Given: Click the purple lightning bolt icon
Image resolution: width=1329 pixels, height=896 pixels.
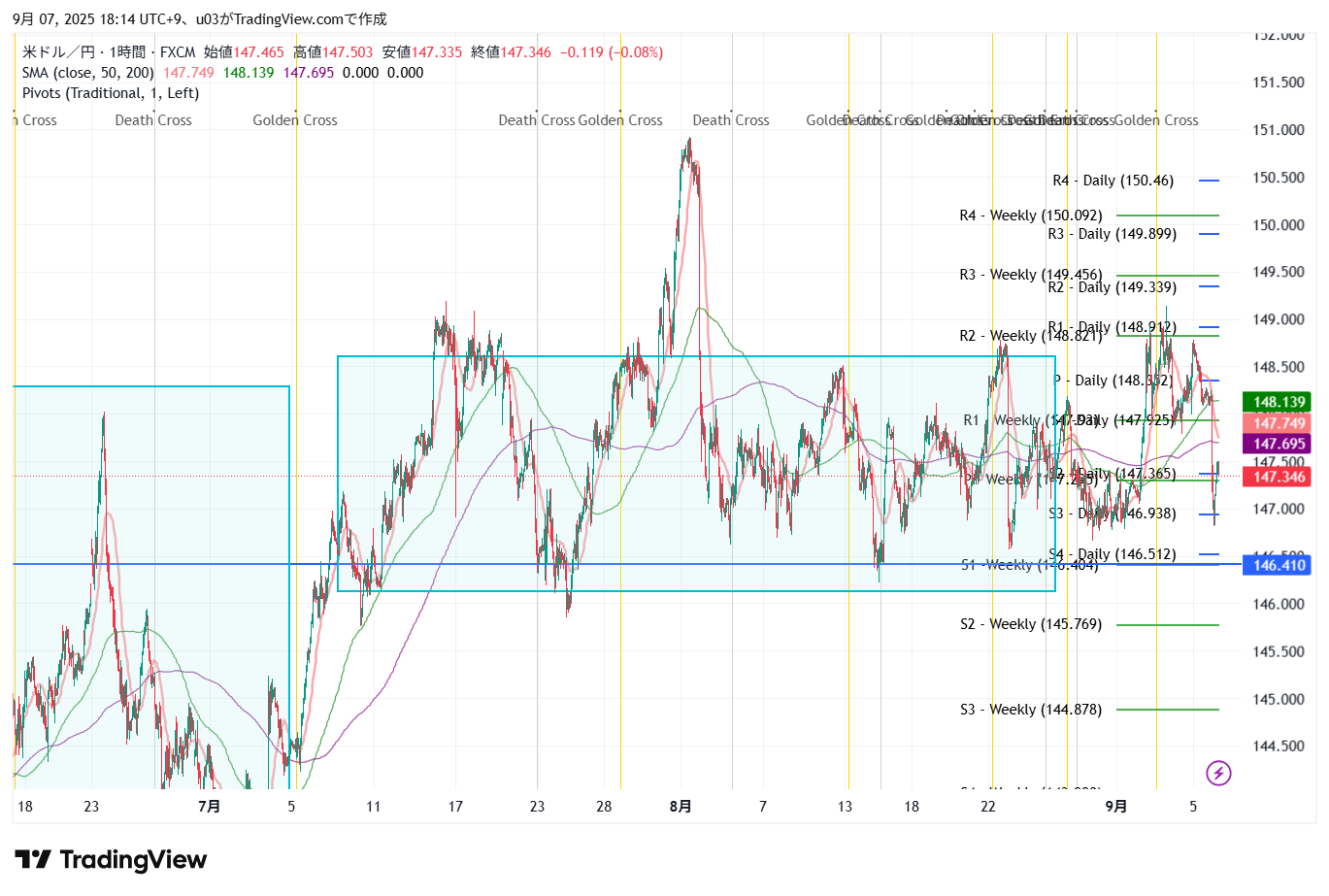Looking at the screenshot, I should 1218,773.
